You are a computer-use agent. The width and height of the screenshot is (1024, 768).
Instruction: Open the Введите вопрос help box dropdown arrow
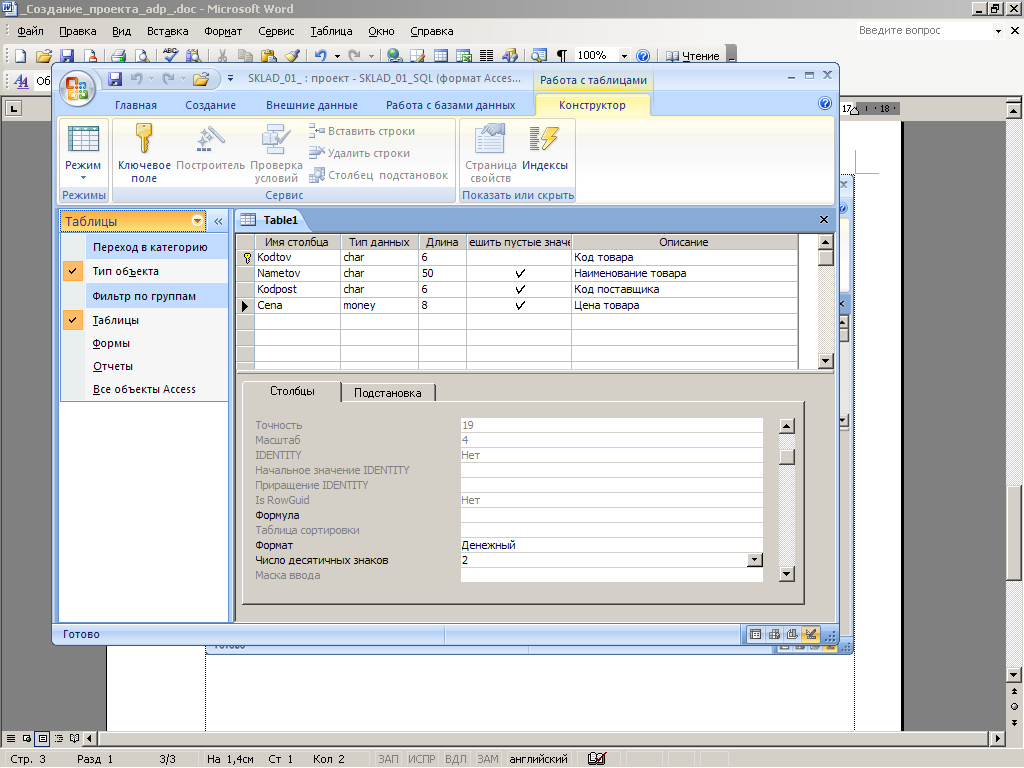pyautogui.click(x=998, y=31)
